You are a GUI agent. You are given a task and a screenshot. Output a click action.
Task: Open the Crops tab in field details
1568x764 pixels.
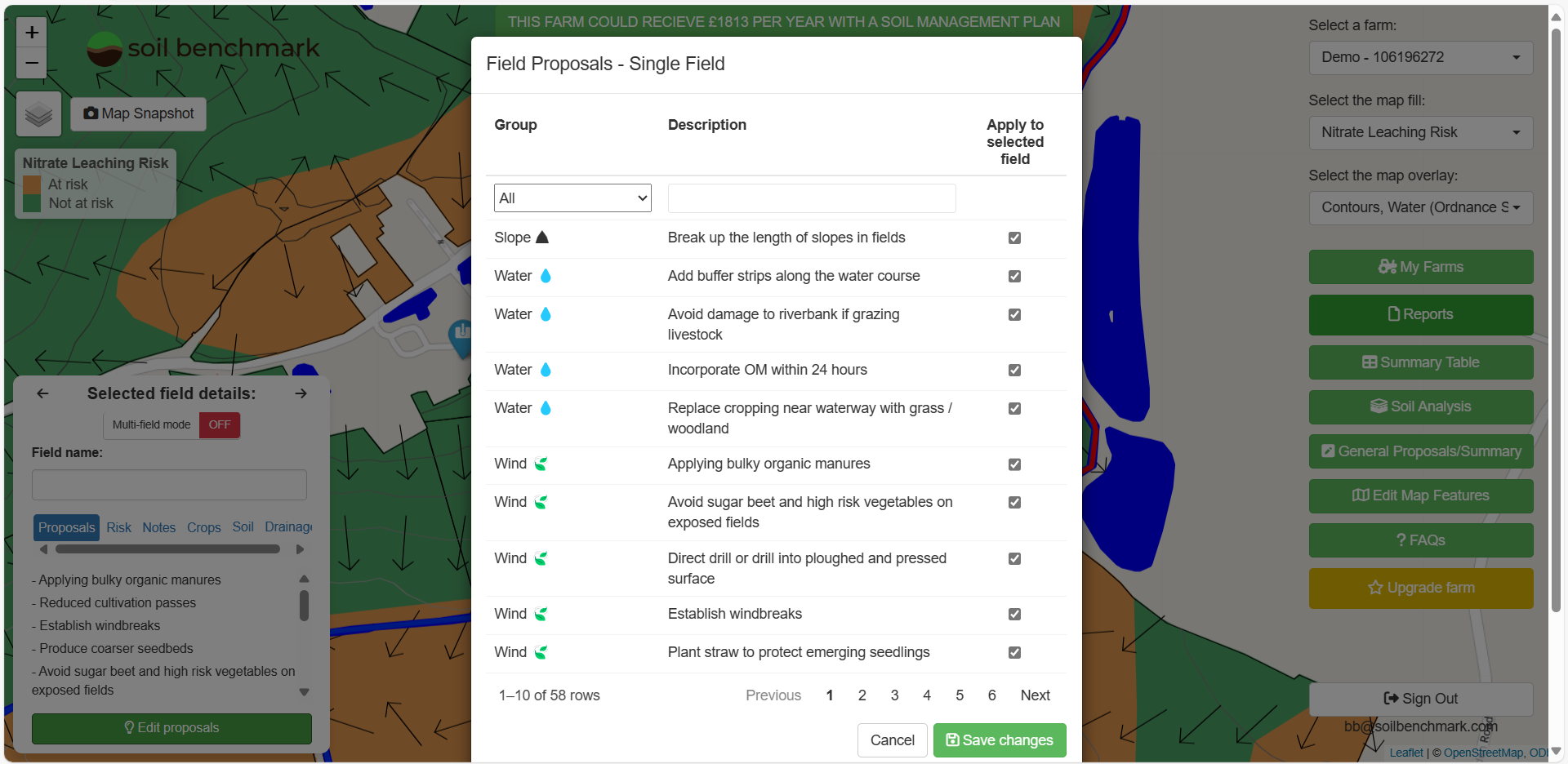point(203,527)
